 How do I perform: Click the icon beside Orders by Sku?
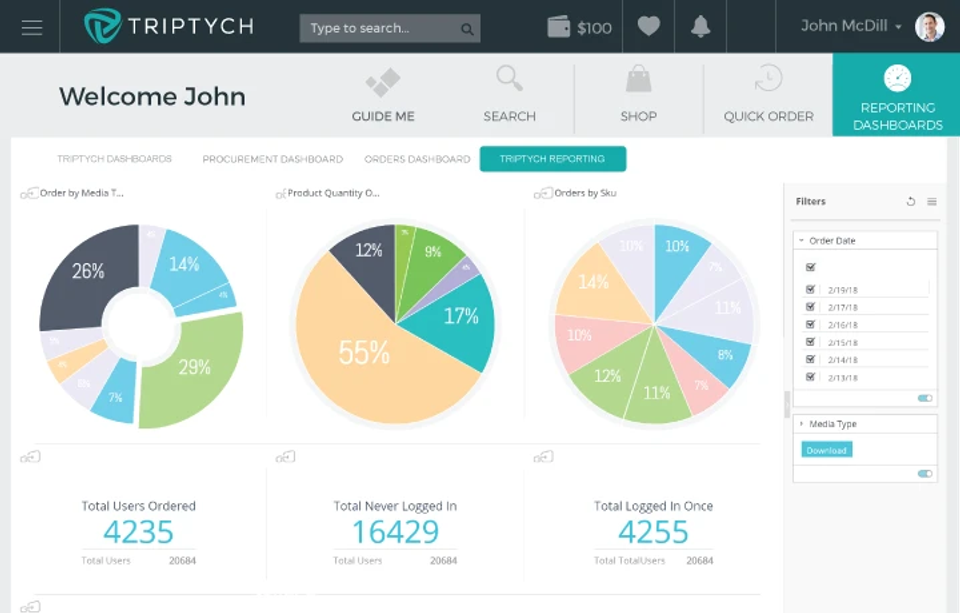tap(543, 193)
